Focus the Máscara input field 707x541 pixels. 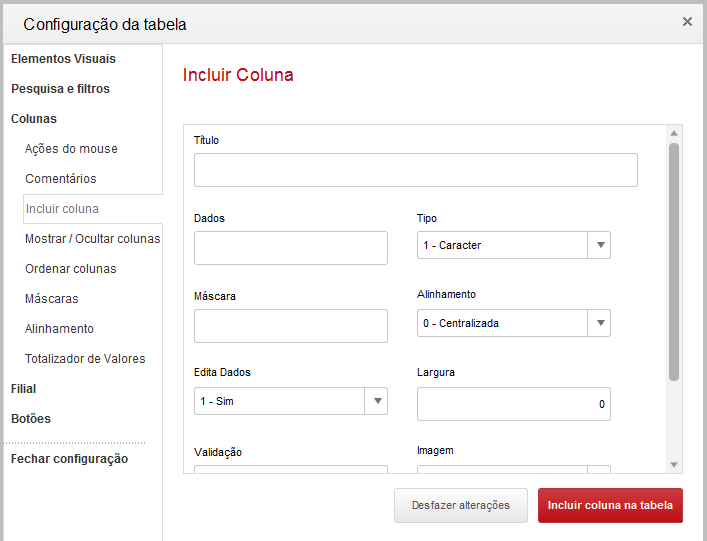click(x=290, y=326)
